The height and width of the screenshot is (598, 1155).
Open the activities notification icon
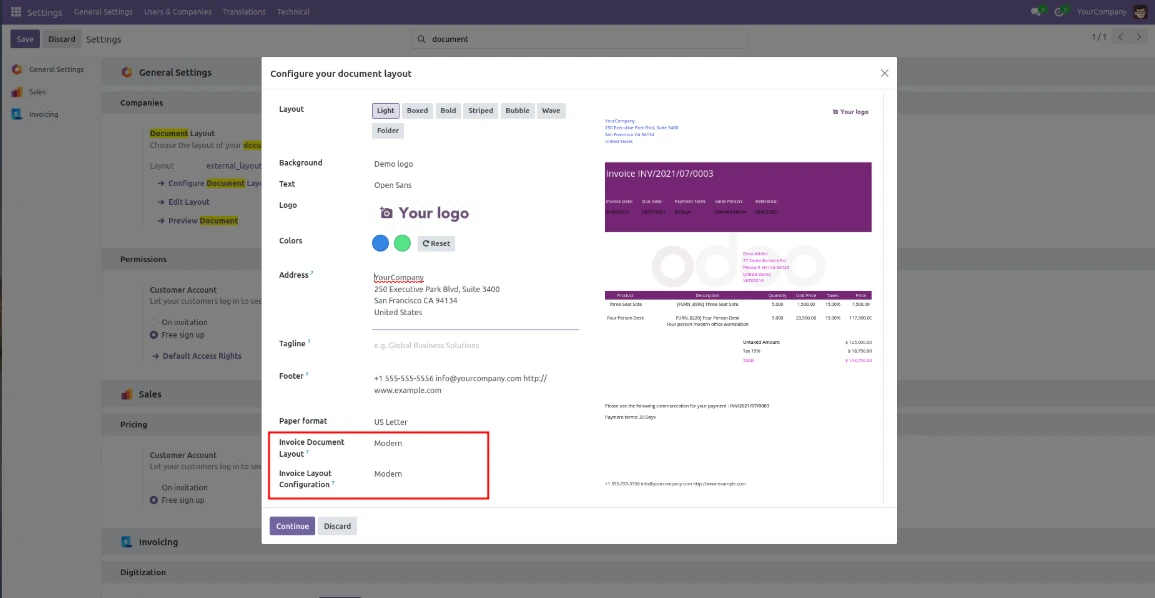pos(1060,11)
